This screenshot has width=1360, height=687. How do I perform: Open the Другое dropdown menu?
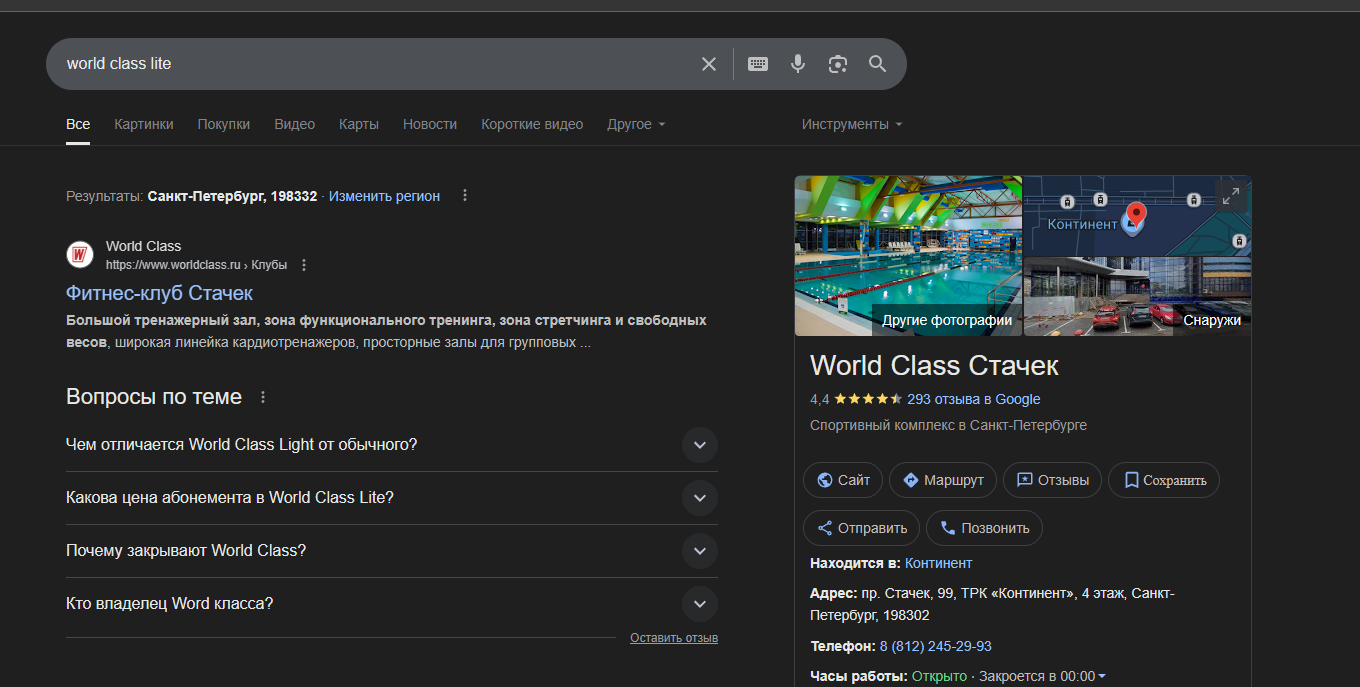tap(636, 124)
